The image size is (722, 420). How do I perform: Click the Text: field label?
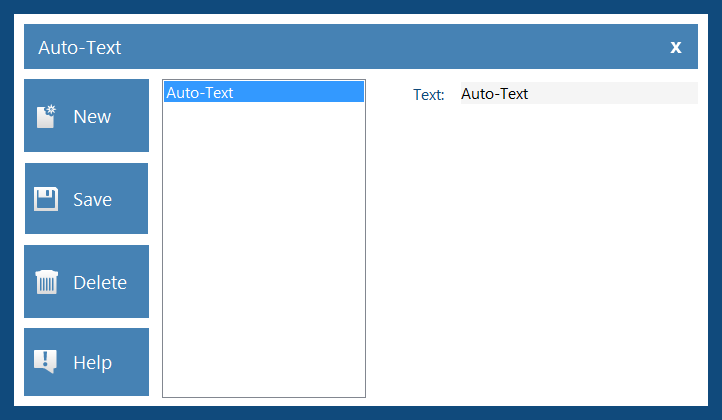coord(428,94)
